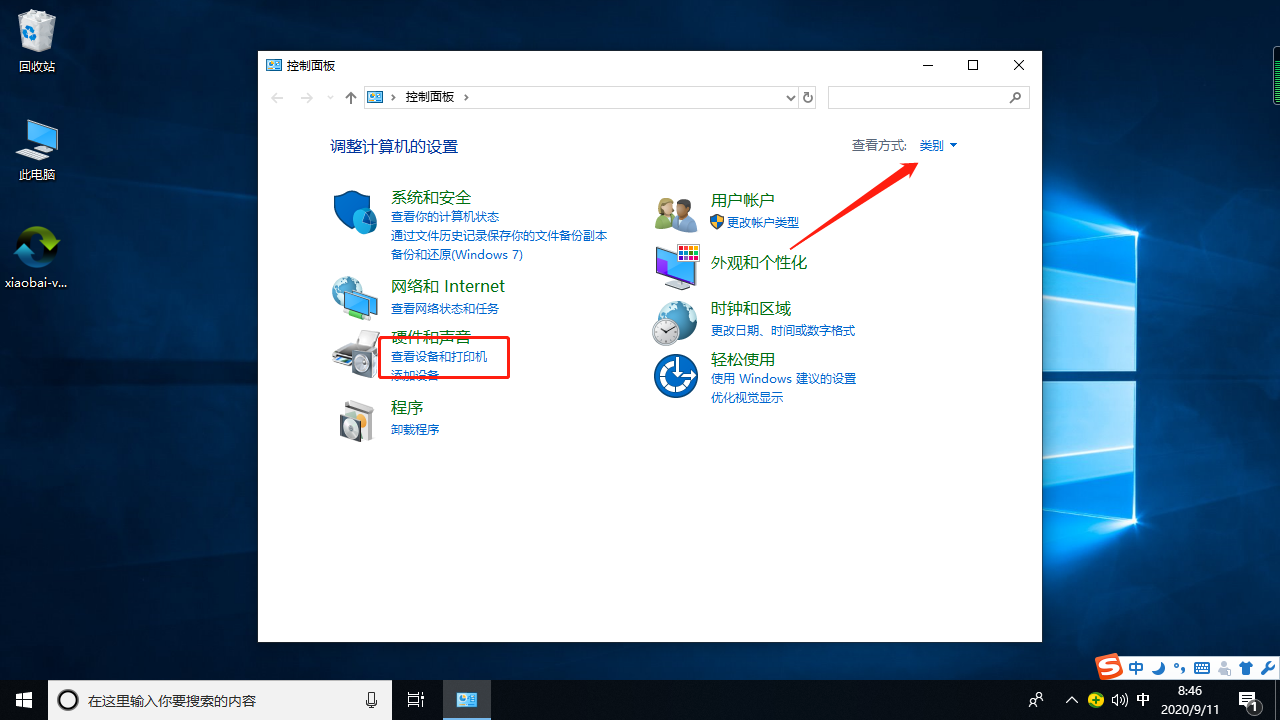
Task: Click the 时钟和区域 clock-globe icon
Action: click(675, 322)
